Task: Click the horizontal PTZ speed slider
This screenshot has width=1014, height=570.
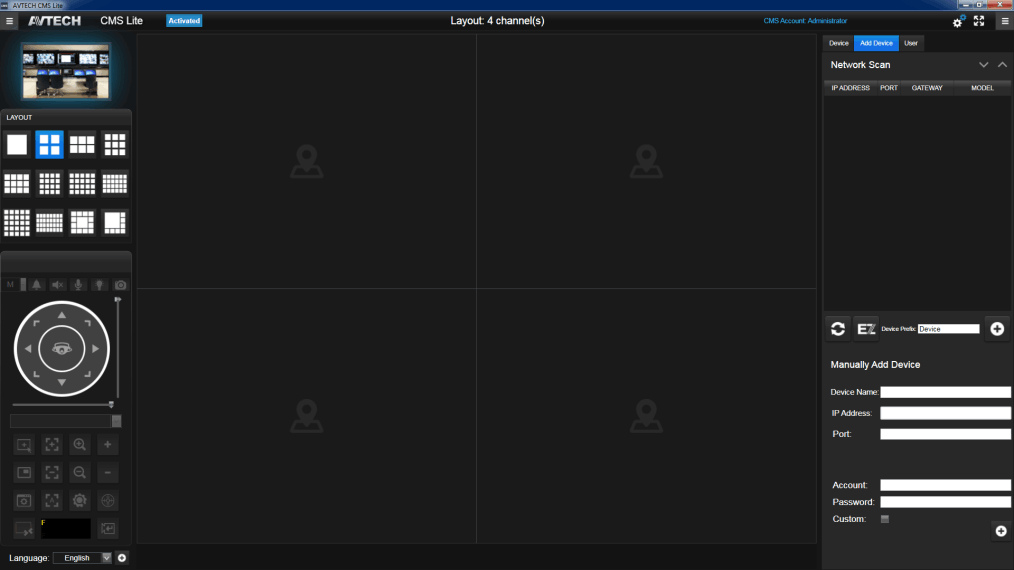Action: [x=60, y=405]
